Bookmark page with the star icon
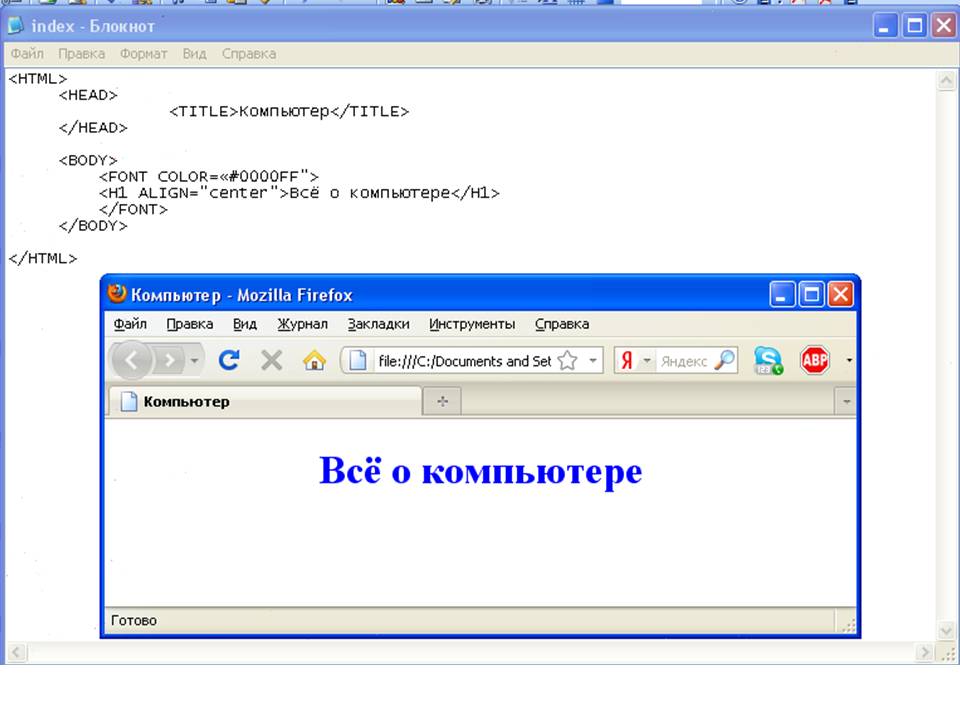The width and height of the screenshot is (960, 720). pos(567,361)
